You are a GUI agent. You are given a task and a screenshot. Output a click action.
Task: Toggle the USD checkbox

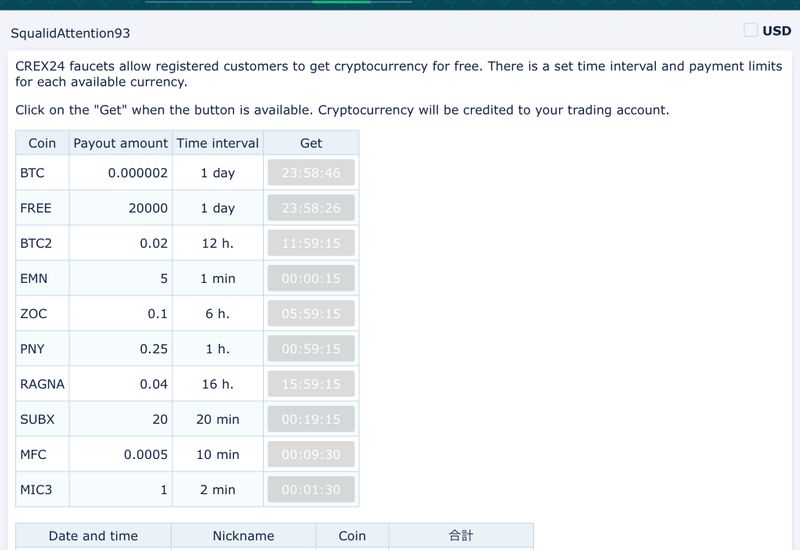point(751,30)
